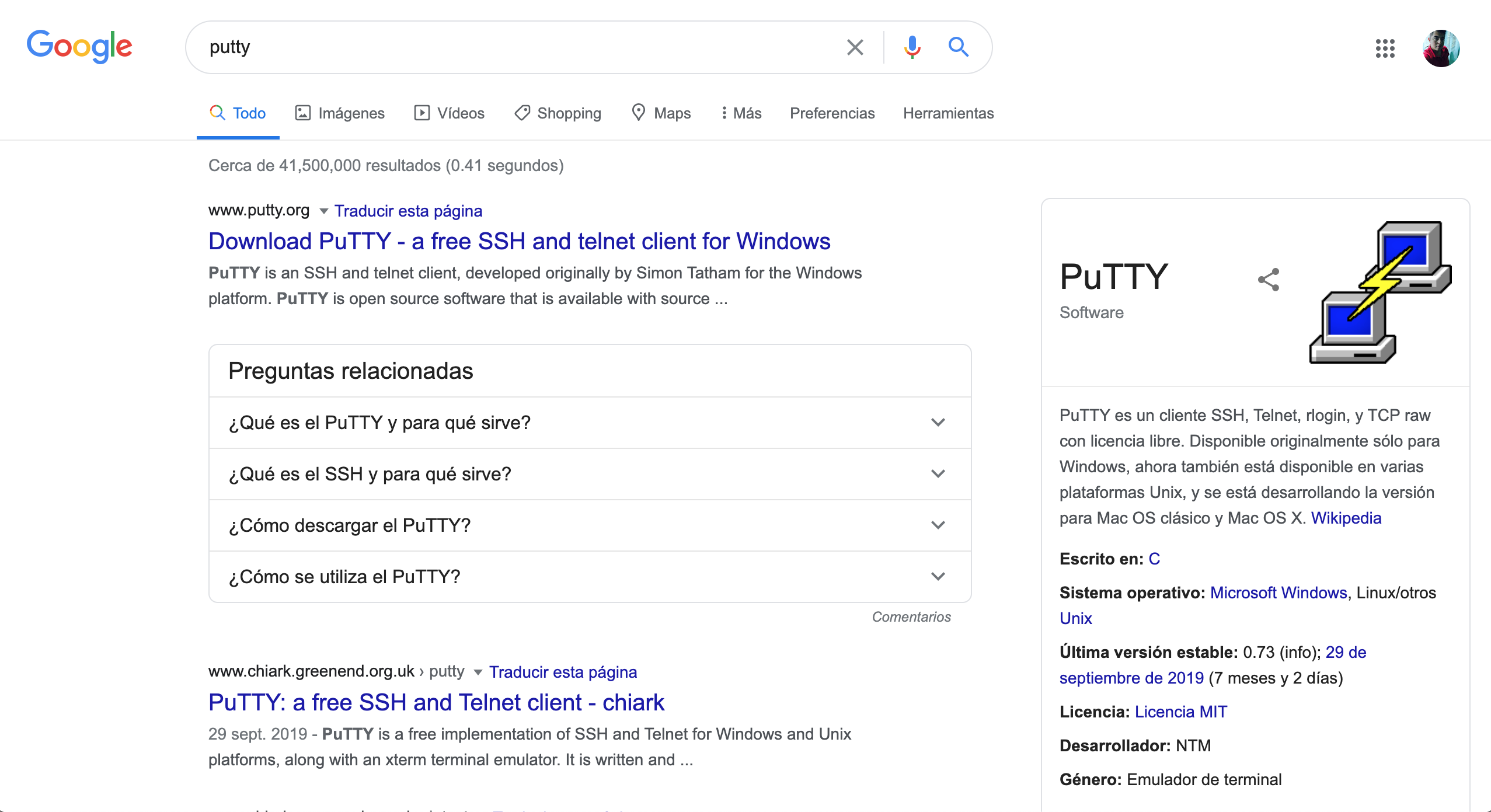The image size is (1491, 812).
Task: Open PuTTY: a free SSH and Telnet client - chiark
Action: click(x=436, y=702)
